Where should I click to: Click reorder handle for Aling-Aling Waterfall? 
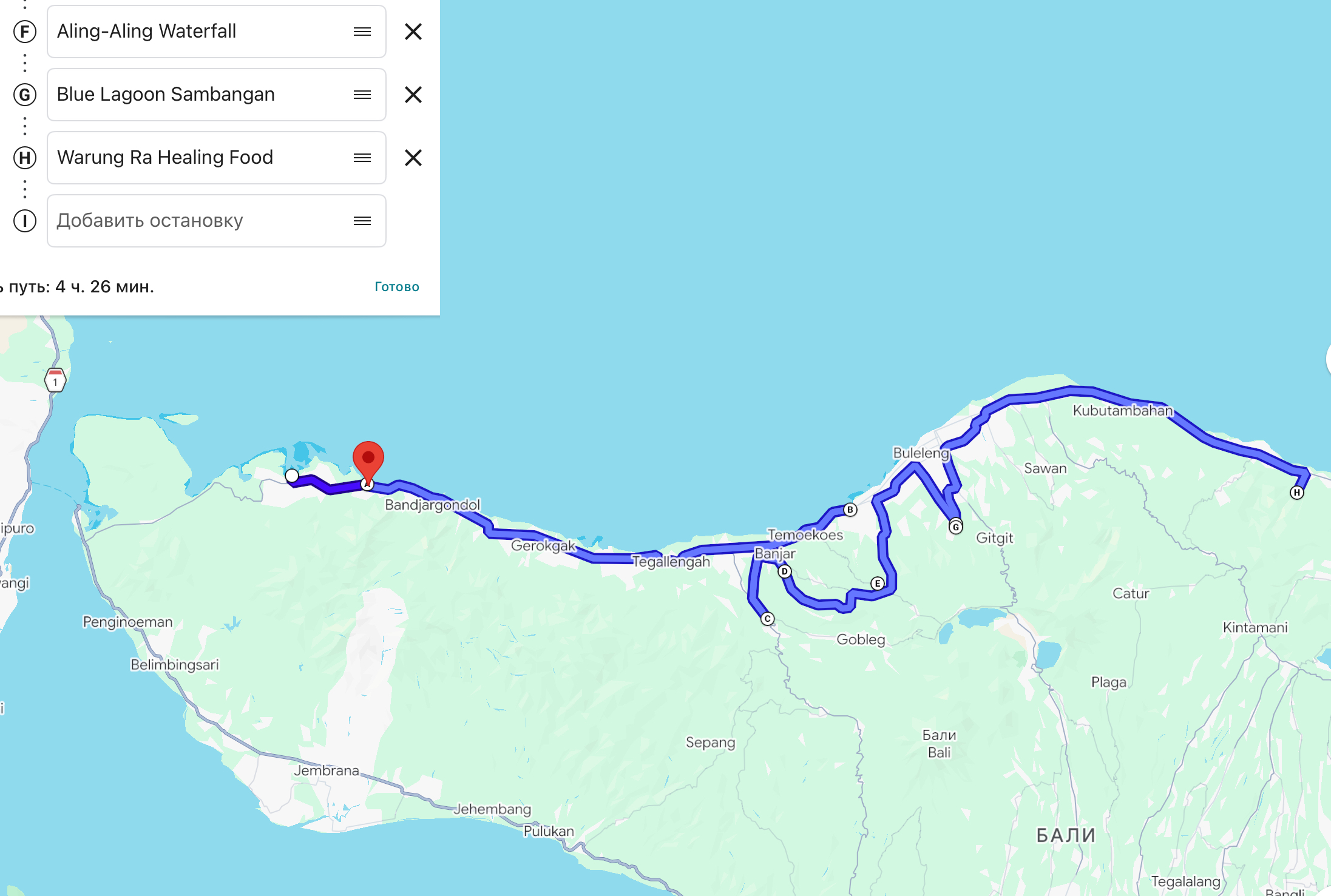coord(362,32)
